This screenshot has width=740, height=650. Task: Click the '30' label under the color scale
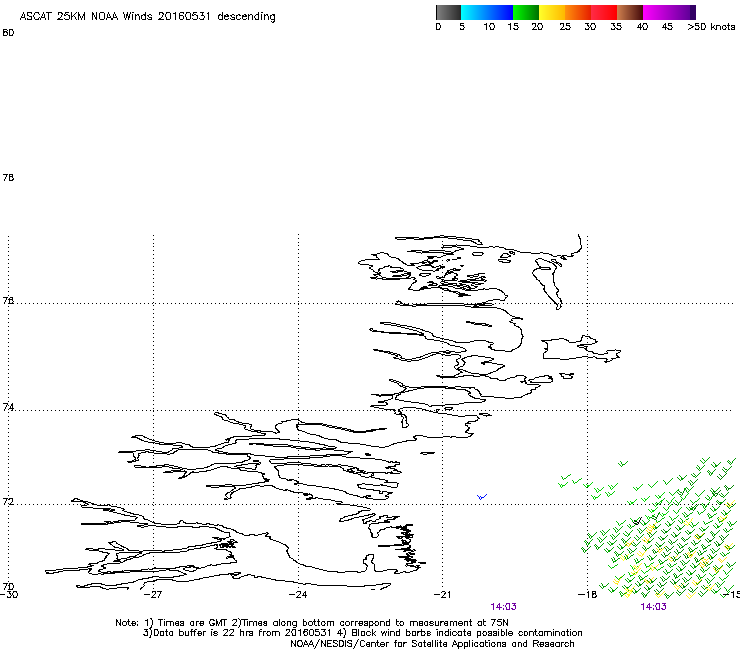[590, 27]
